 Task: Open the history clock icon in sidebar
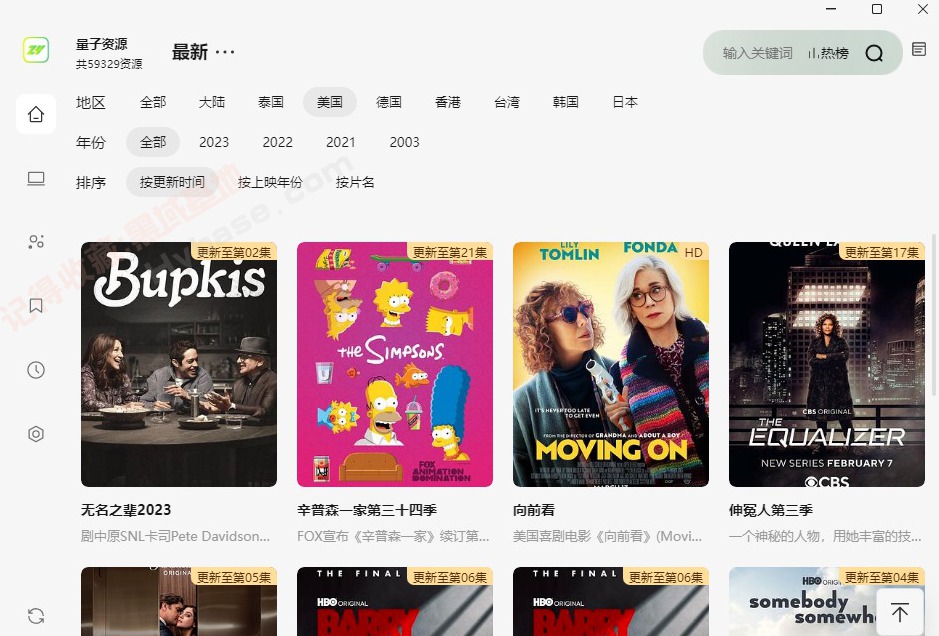point(36,370)
